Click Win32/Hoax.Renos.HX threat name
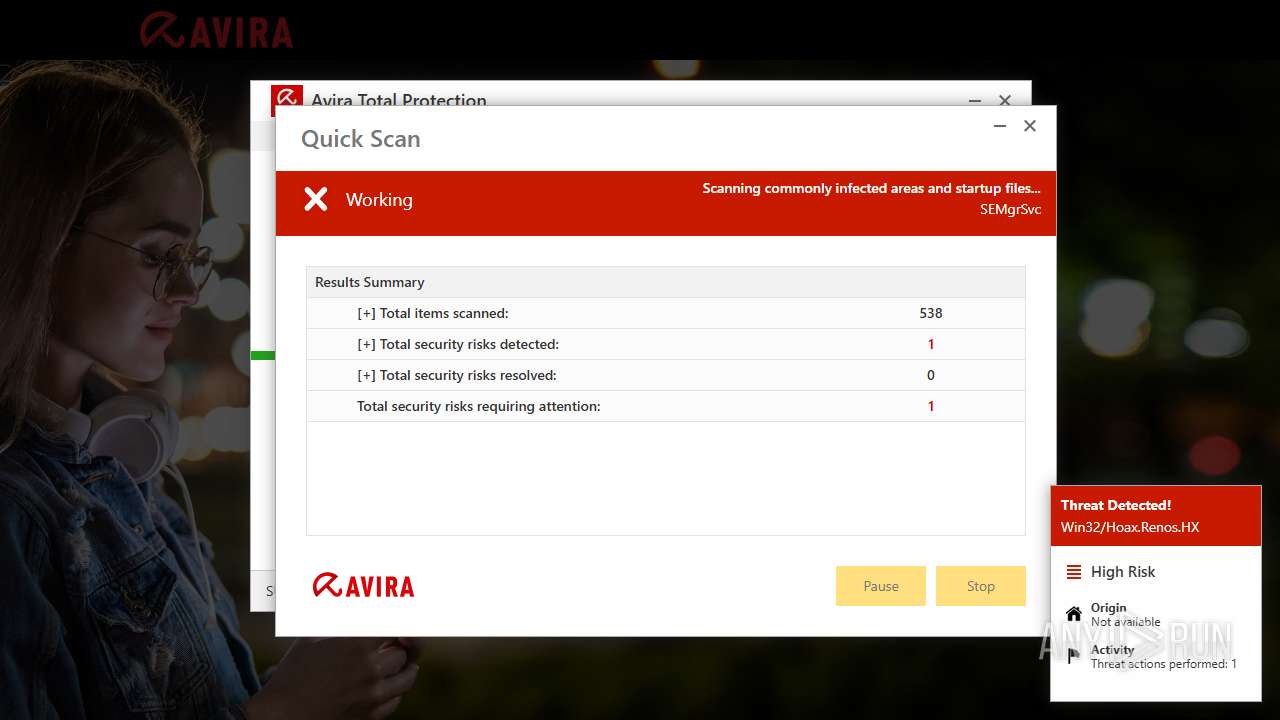This screenshot has height=720, width=1280. click(x=1130, y=527)
